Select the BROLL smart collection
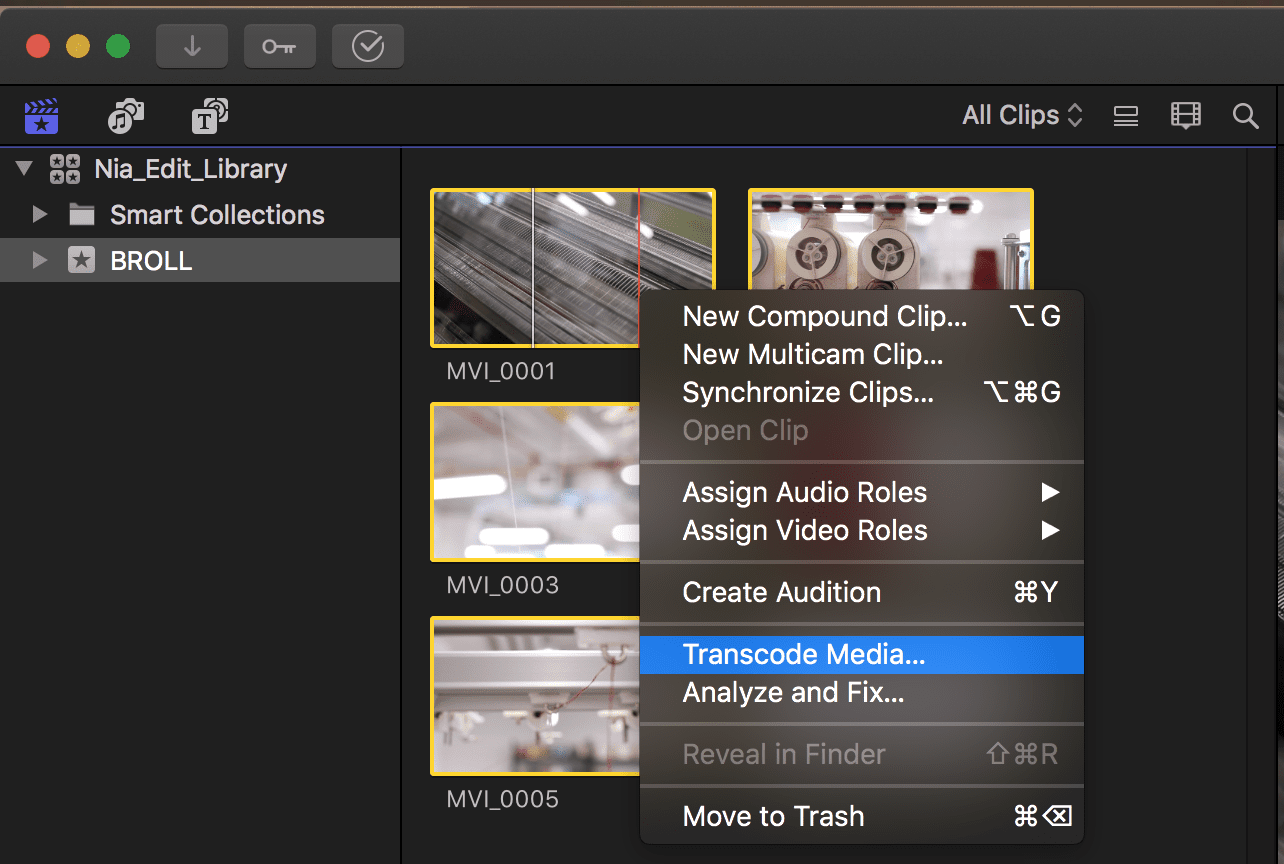This screenshot has width=1284, height=864. (x=150, y=260)
